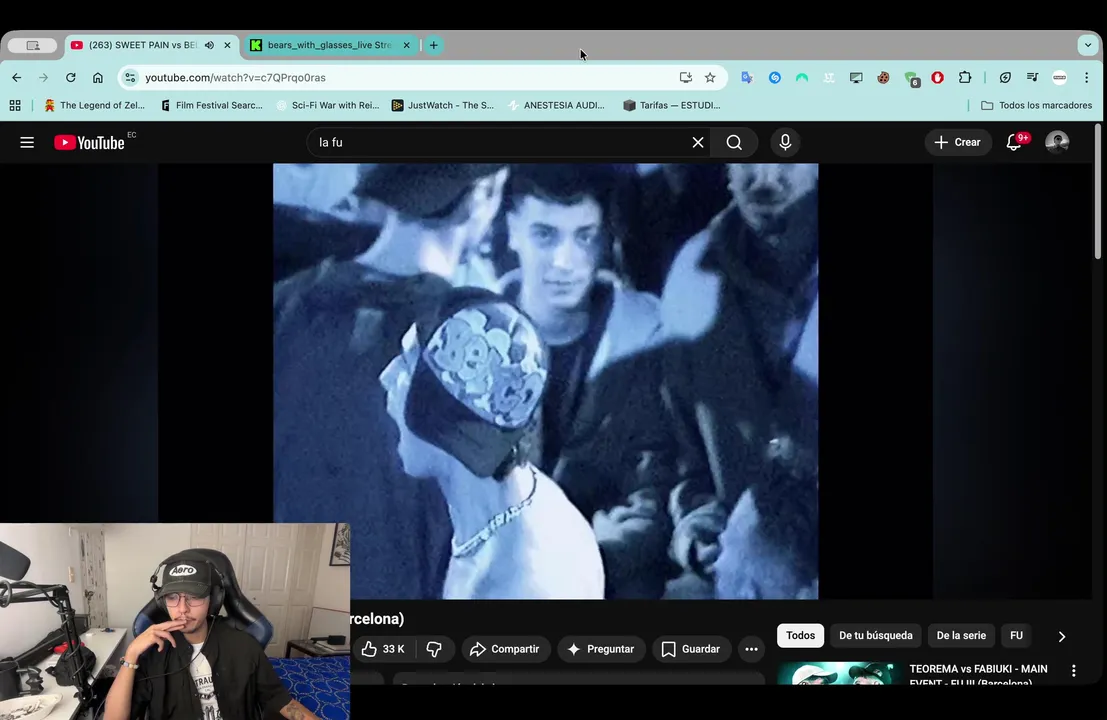Viewport: 1107px width, 720px height.
Task: Click the video player area
Action: coord(545,381)
